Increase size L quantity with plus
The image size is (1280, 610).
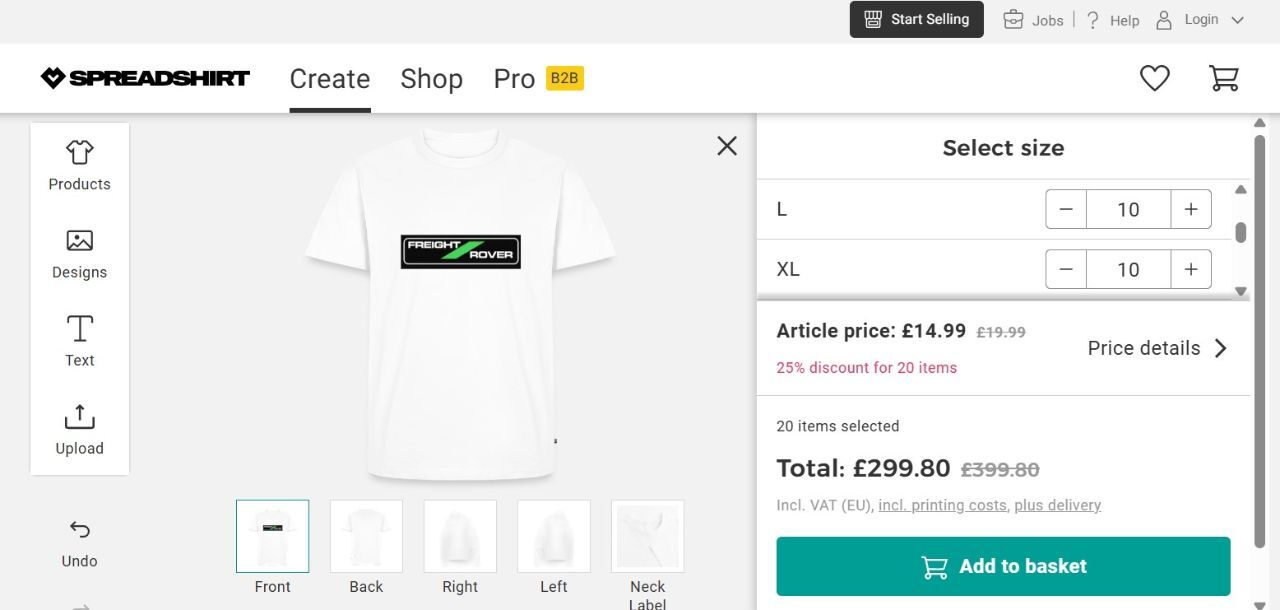(x=1191, y=209)
